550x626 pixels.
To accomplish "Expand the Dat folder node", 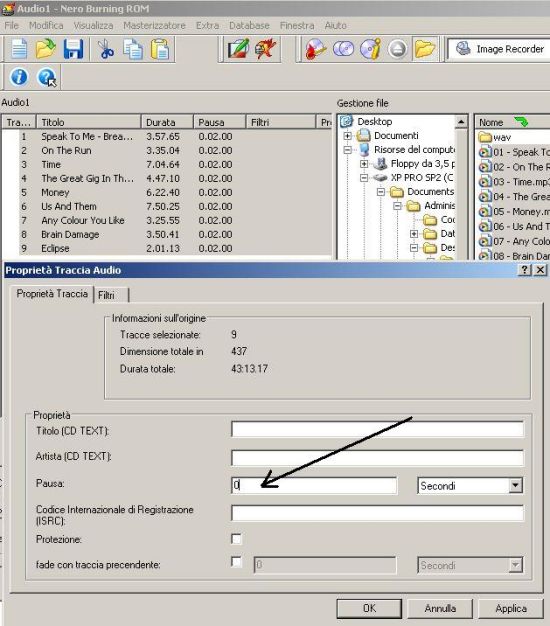I will (x=414, y=234).
